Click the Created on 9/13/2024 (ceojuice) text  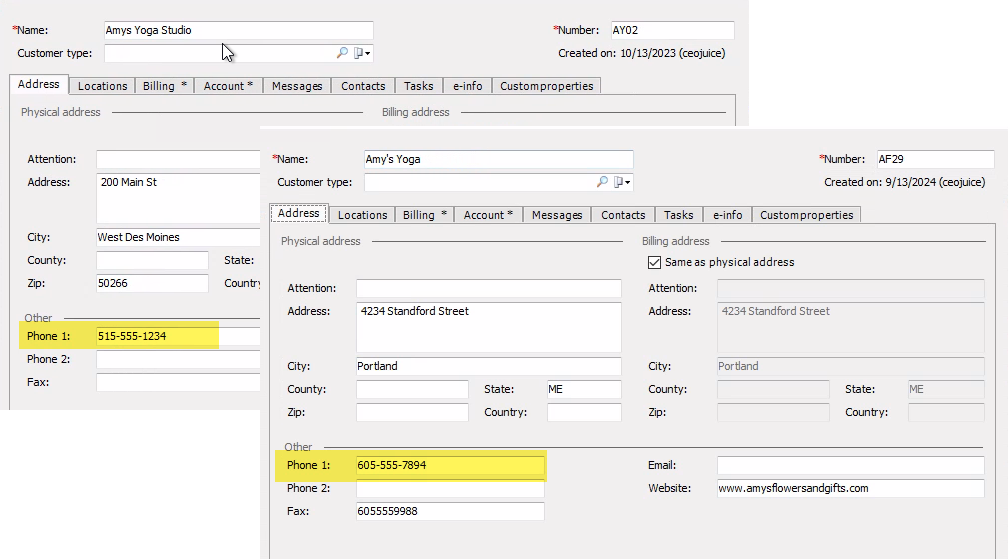[x=904, y=182]
